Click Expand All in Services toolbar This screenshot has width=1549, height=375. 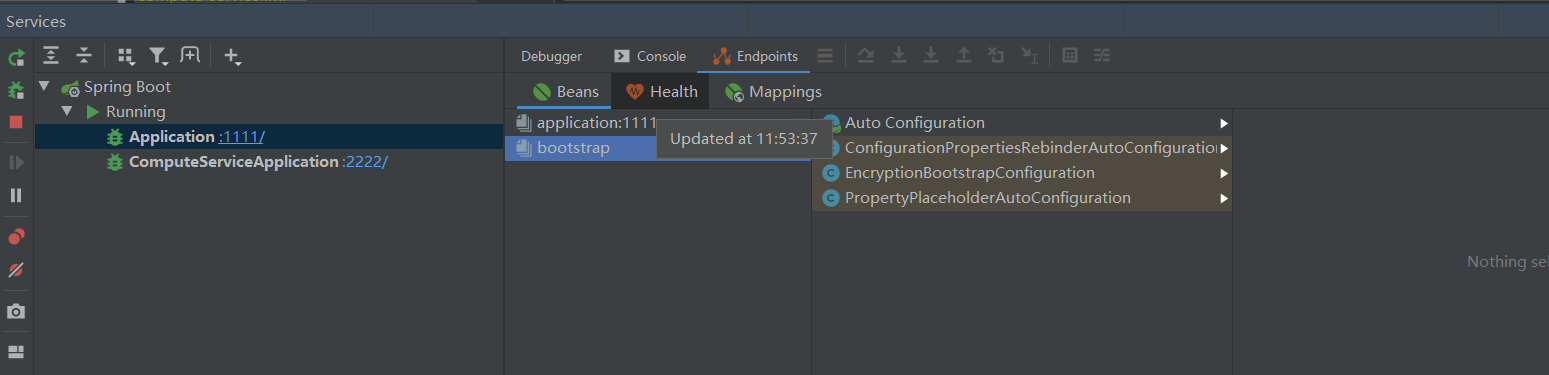51,56
